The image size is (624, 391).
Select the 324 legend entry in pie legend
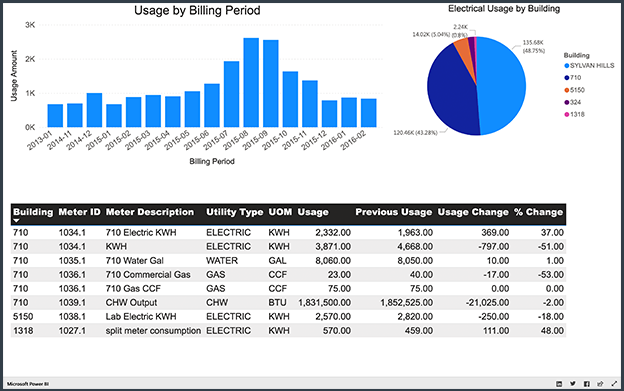[573, 102]
